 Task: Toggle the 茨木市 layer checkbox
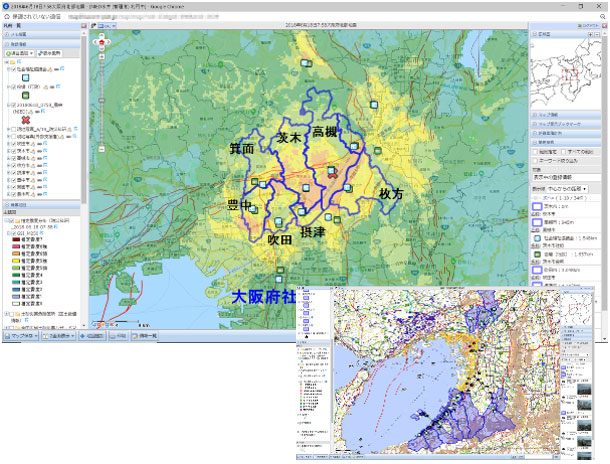[14, 151]
